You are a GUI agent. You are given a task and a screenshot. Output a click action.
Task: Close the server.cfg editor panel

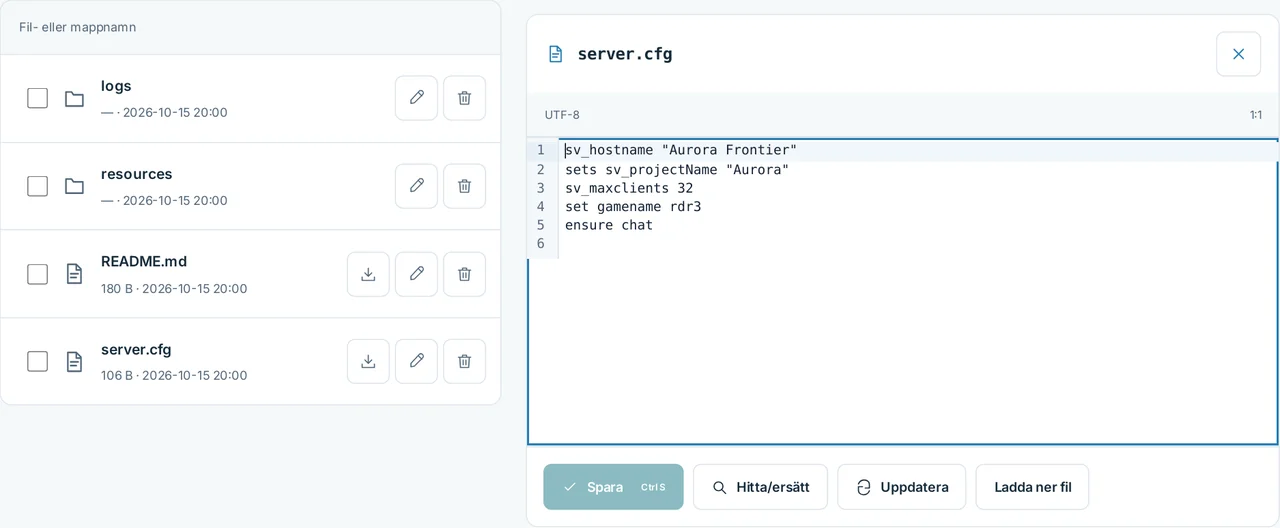tap(1238, 54)
